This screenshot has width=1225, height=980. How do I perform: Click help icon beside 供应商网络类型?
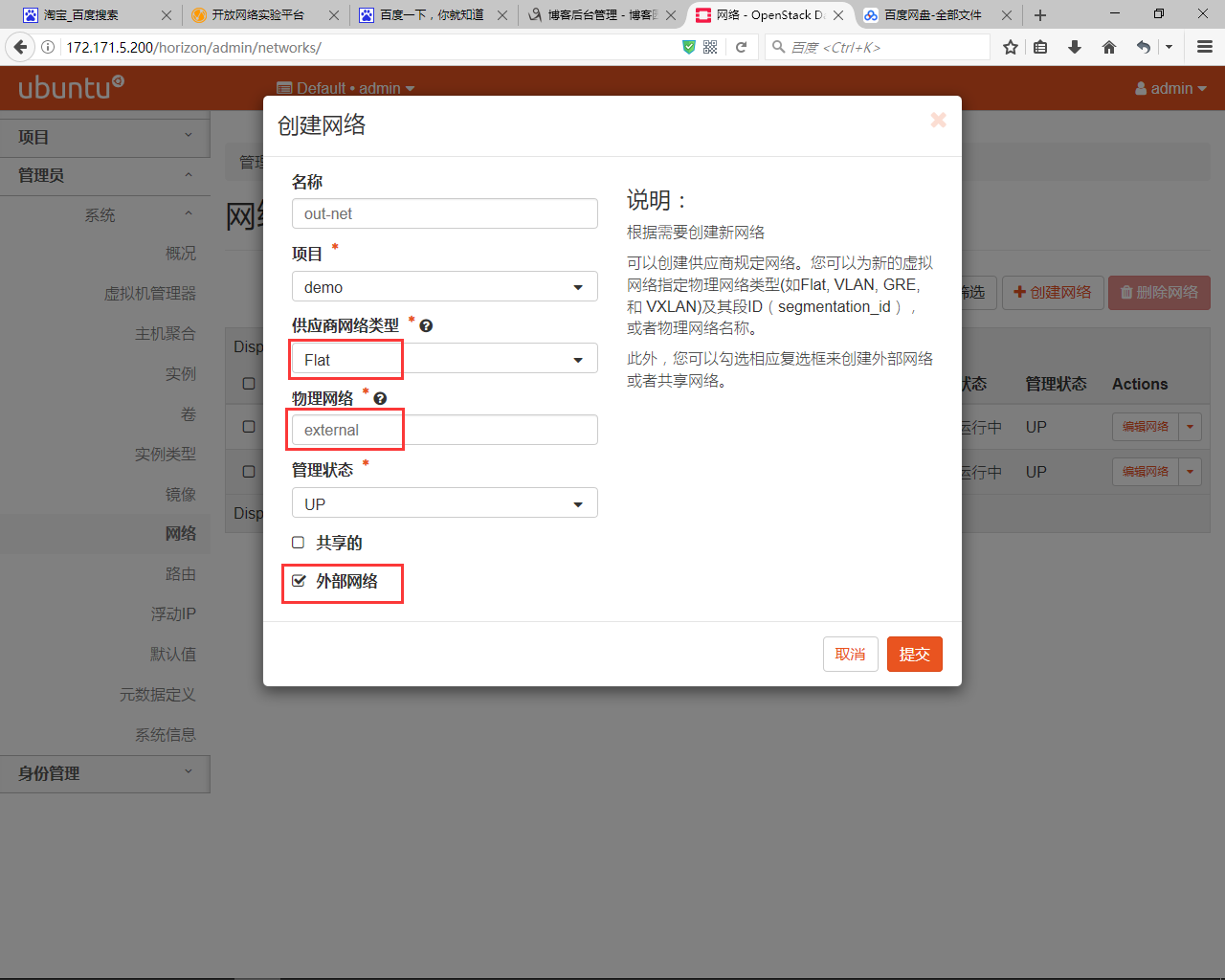pos(427,326)
